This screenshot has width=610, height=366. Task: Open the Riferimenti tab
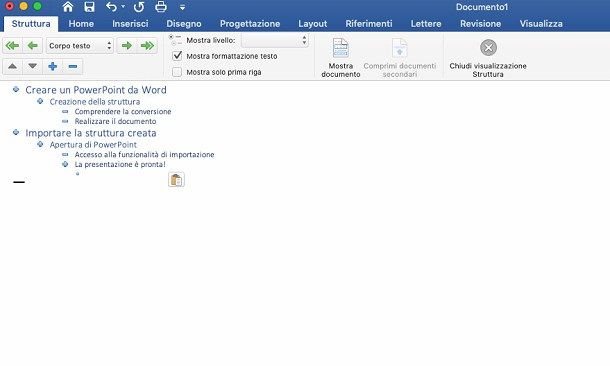tap(369, 24)
